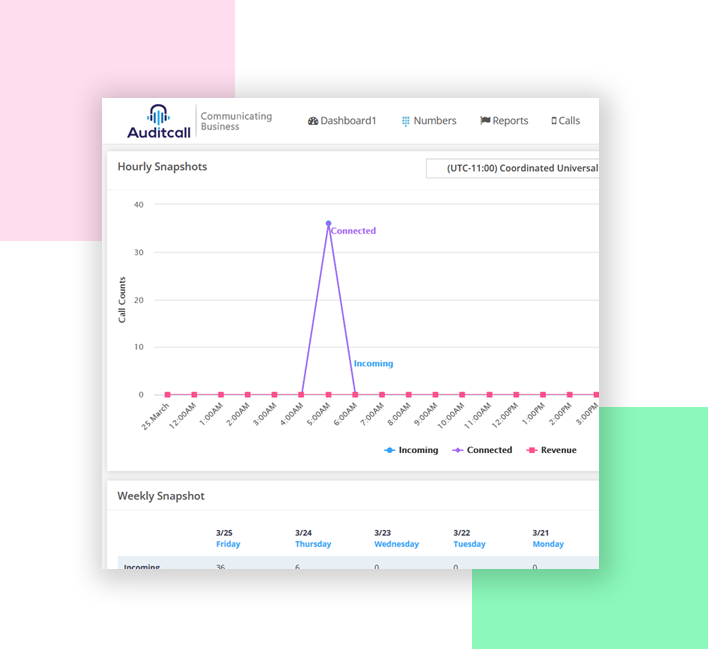The width and height of the screenshot is (708, 649).
Task: Click the Wednesday link under 3/23
Action: [396, 544]
